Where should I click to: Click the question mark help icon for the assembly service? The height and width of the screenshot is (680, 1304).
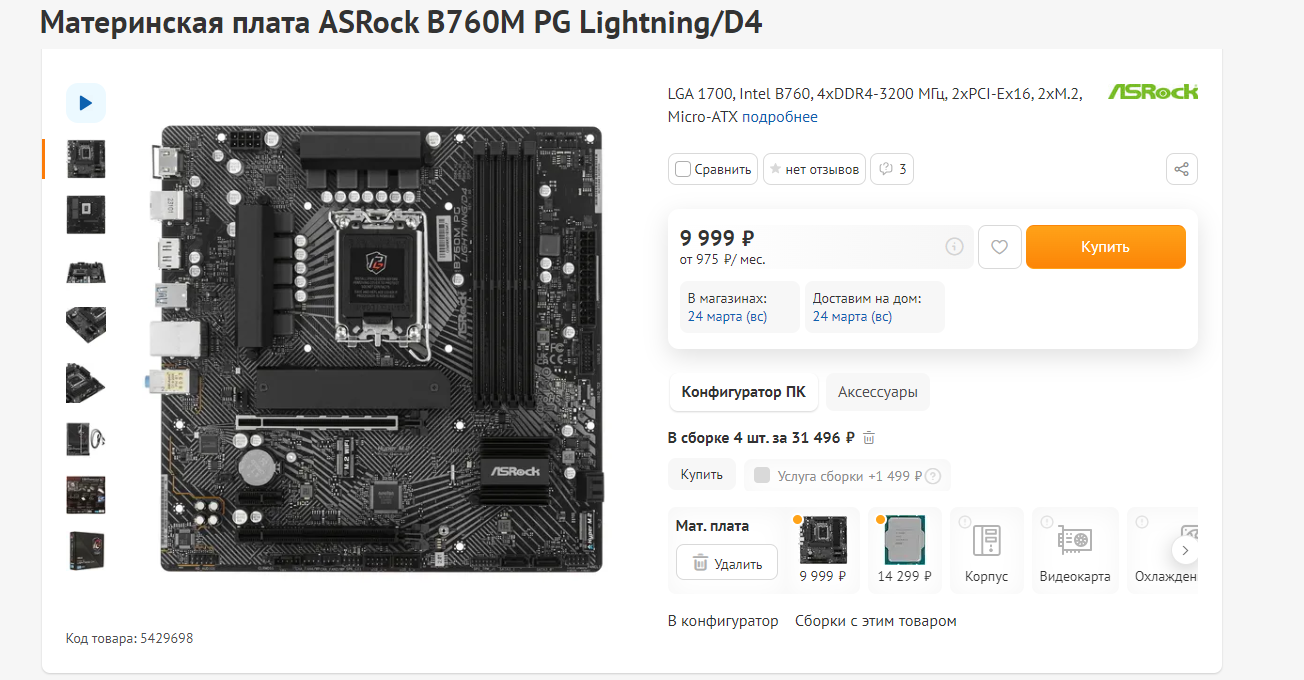coord(933,476)
